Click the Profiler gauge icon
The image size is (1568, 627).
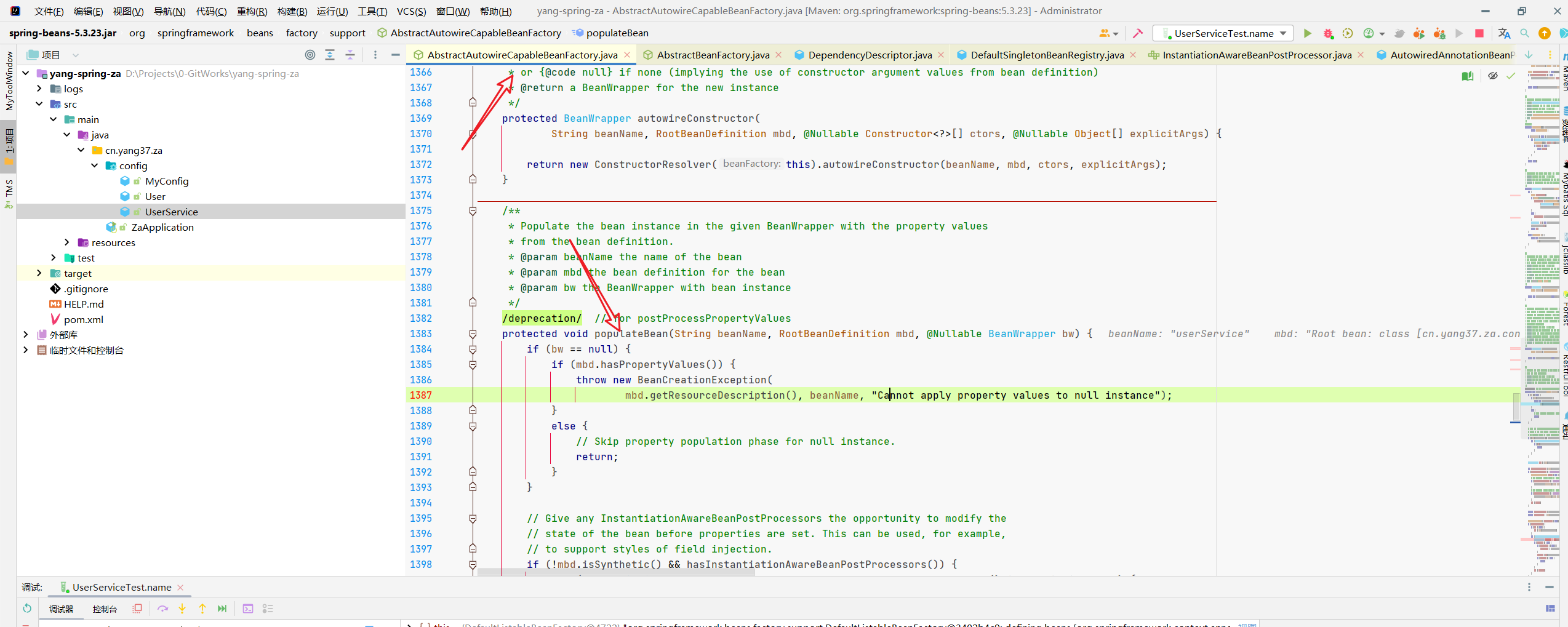tap(1369, 33)
